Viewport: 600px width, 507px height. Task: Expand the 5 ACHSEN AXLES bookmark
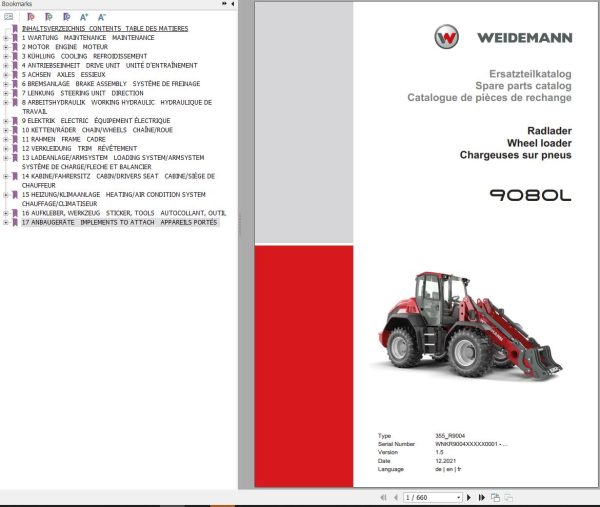coord(6,75)
